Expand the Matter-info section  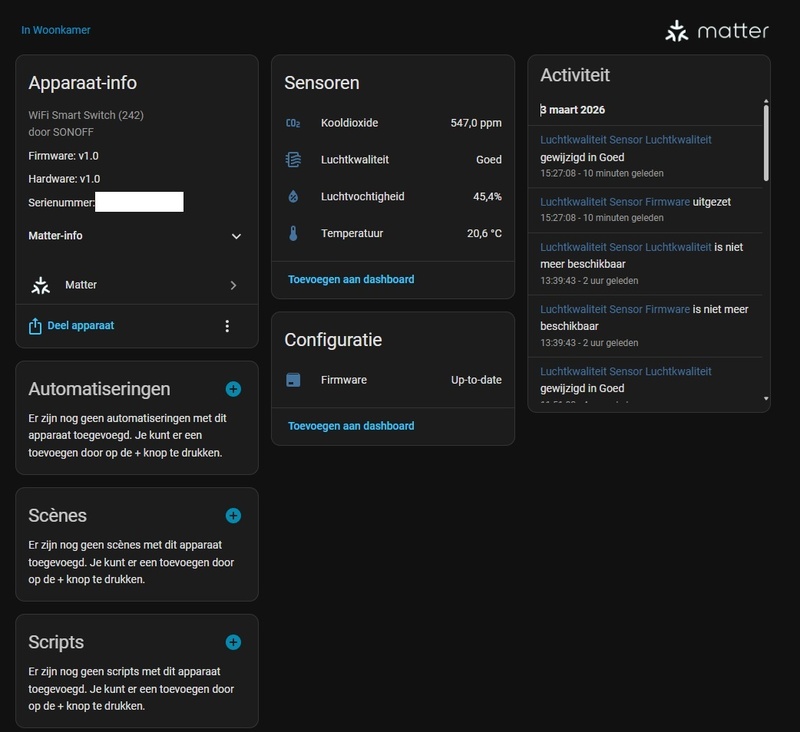(x=236, y=237)
